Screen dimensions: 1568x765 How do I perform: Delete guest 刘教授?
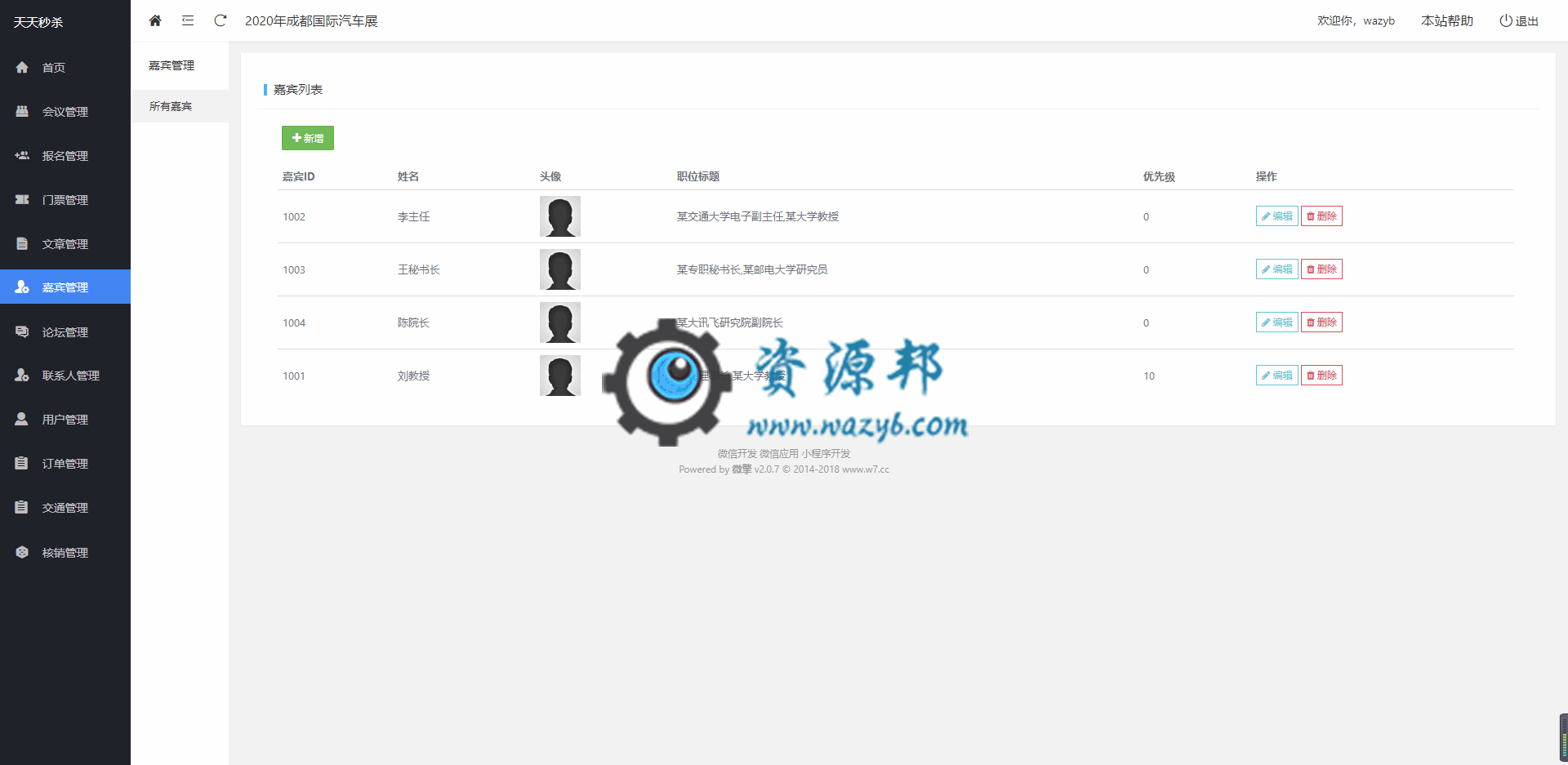point(1321,376)
